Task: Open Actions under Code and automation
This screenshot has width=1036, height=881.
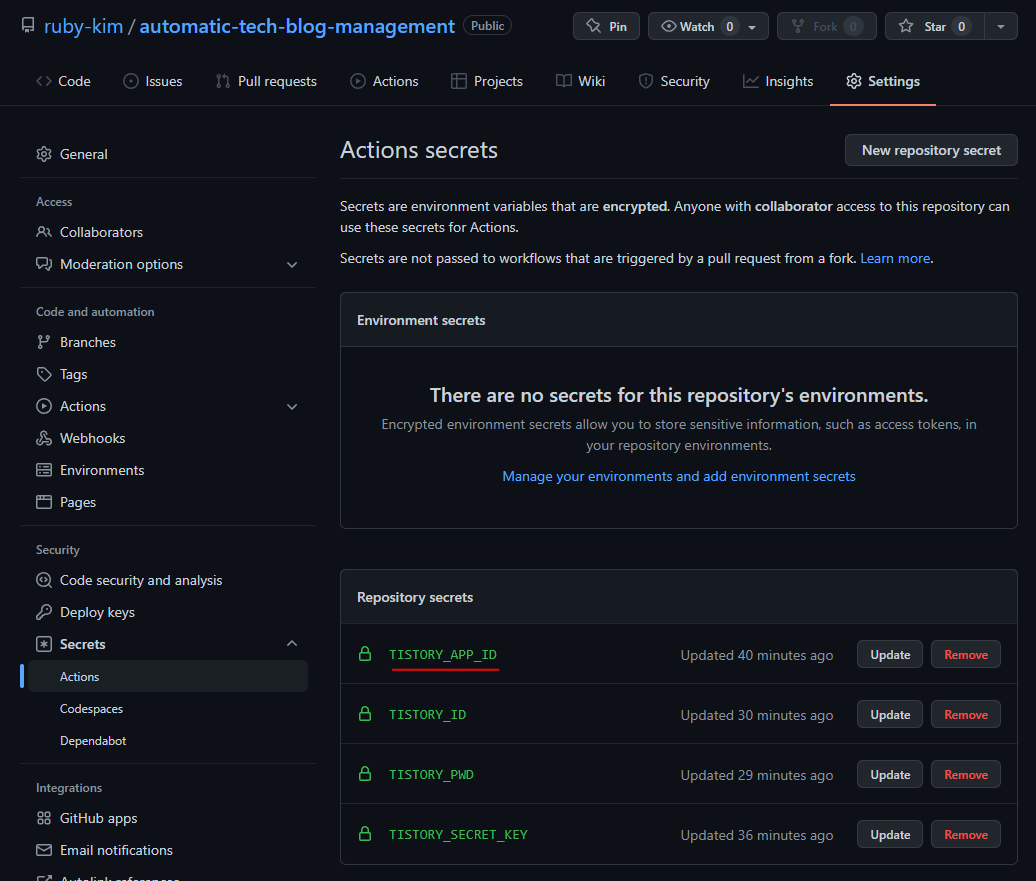Action: point(83,406)
